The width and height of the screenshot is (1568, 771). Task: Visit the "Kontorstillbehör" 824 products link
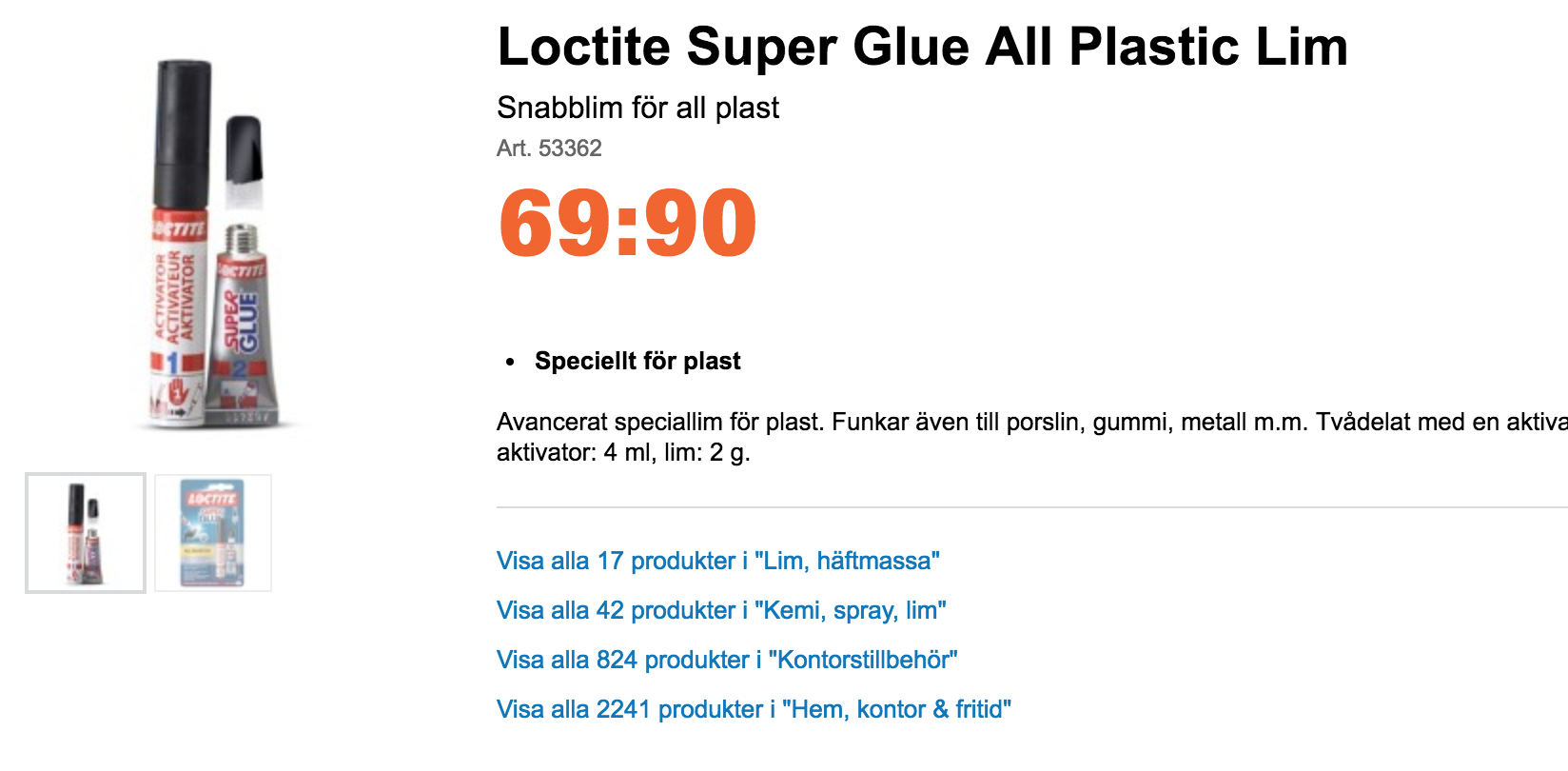pyautogui.click(x=727, y=660)
